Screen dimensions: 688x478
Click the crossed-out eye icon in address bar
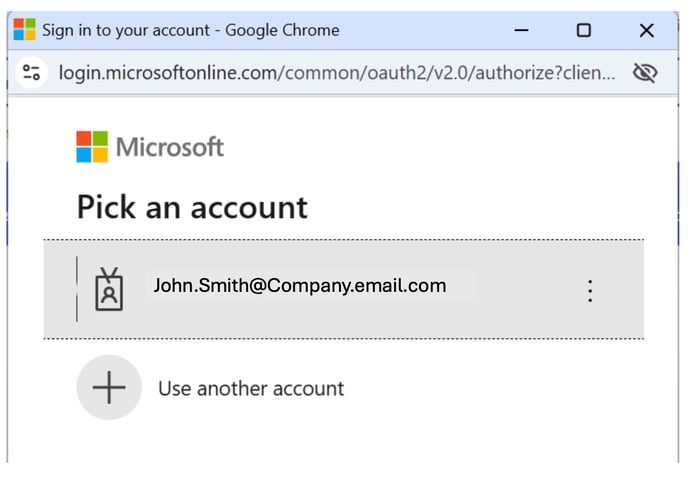tap(645, 72)
